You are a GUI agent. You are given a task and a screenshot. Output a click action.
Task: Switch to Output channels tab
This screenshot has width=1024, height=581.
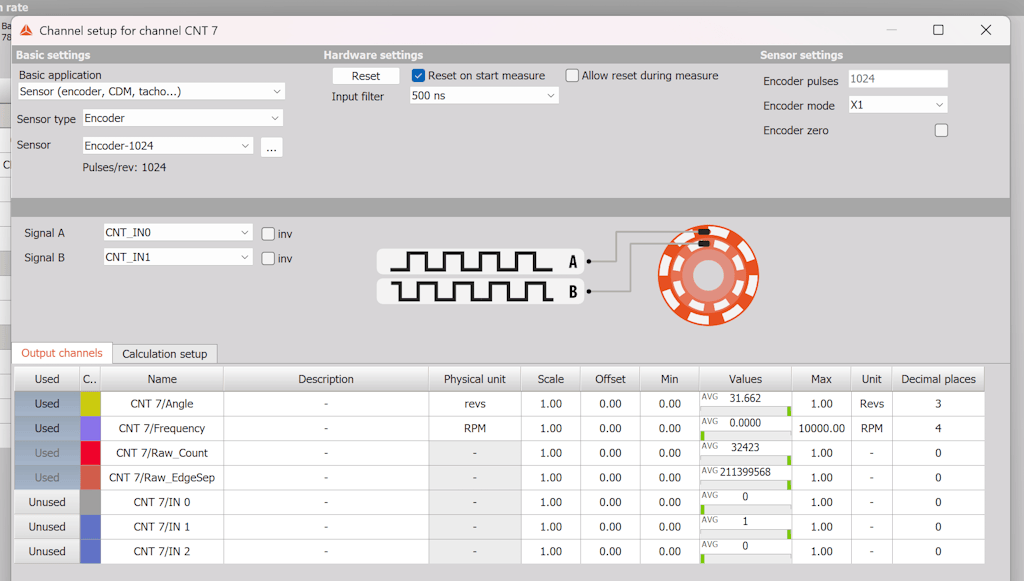(62, 353)
